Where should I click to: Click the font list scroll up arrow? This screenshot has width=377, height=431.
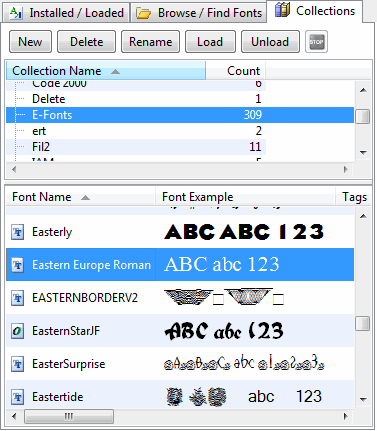pos(363,216)
